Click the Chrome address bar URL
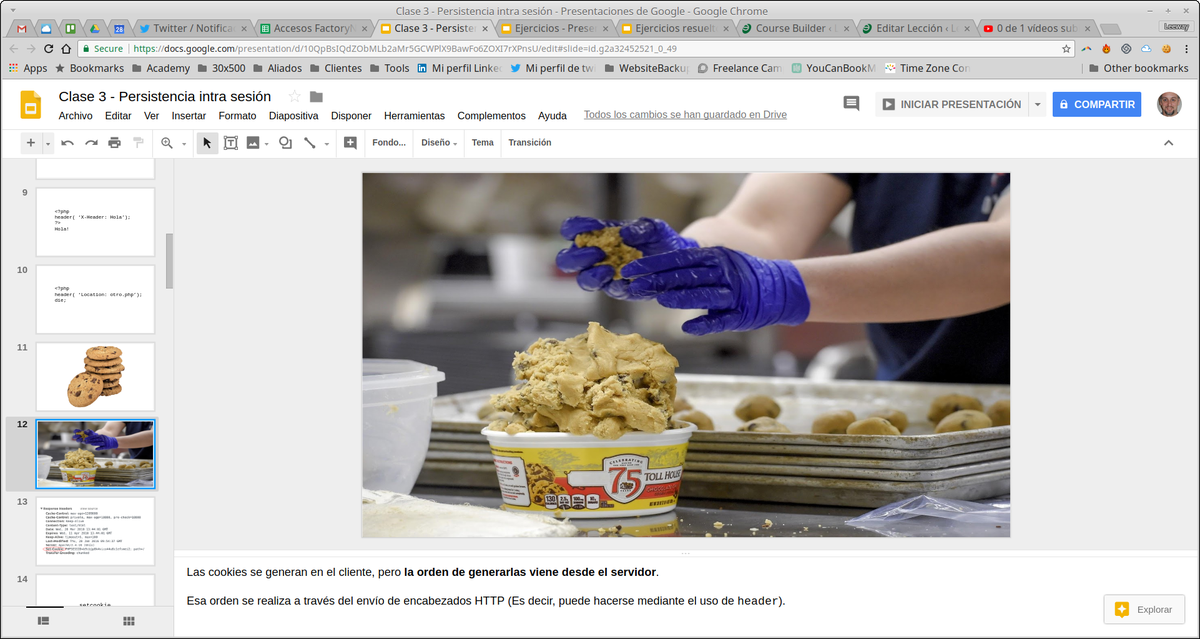 click(x=404, y=48)
